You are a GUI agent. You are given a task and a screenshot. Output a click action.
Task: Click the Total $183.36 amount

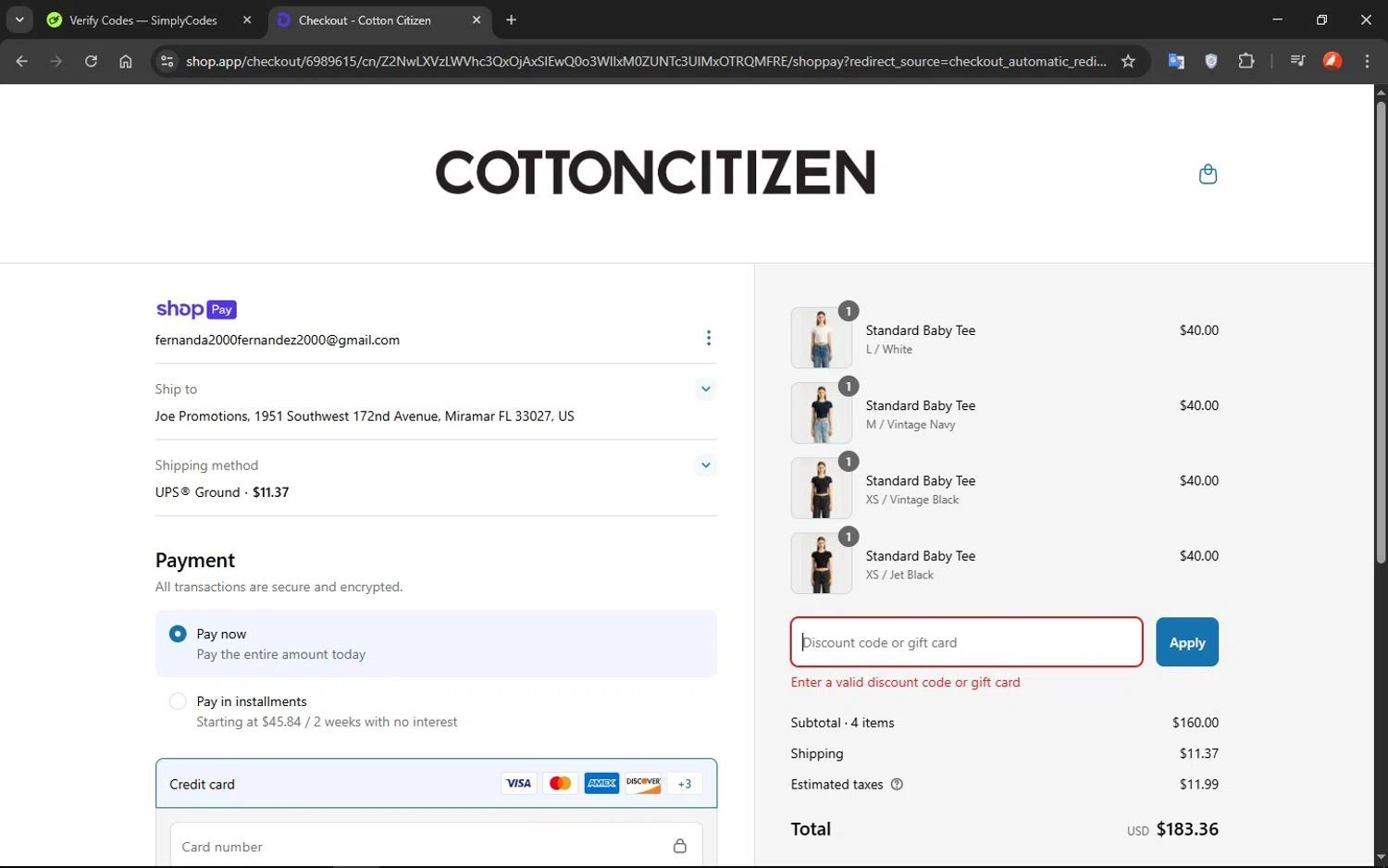[x=1187, y=829]
